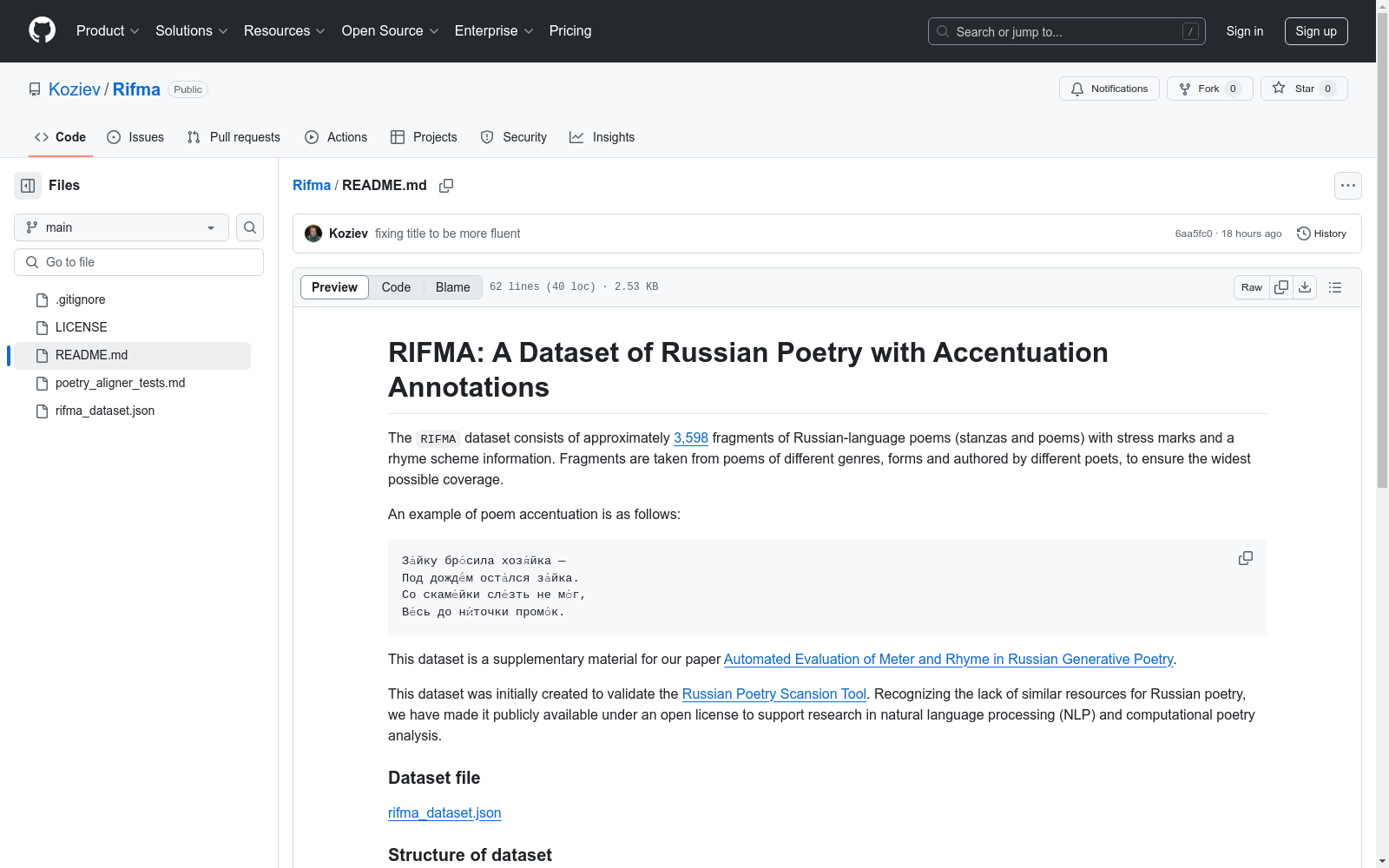Switch to Blame view mode
This screenshot has width=1389, height=868.
click(x=452, y=287)
